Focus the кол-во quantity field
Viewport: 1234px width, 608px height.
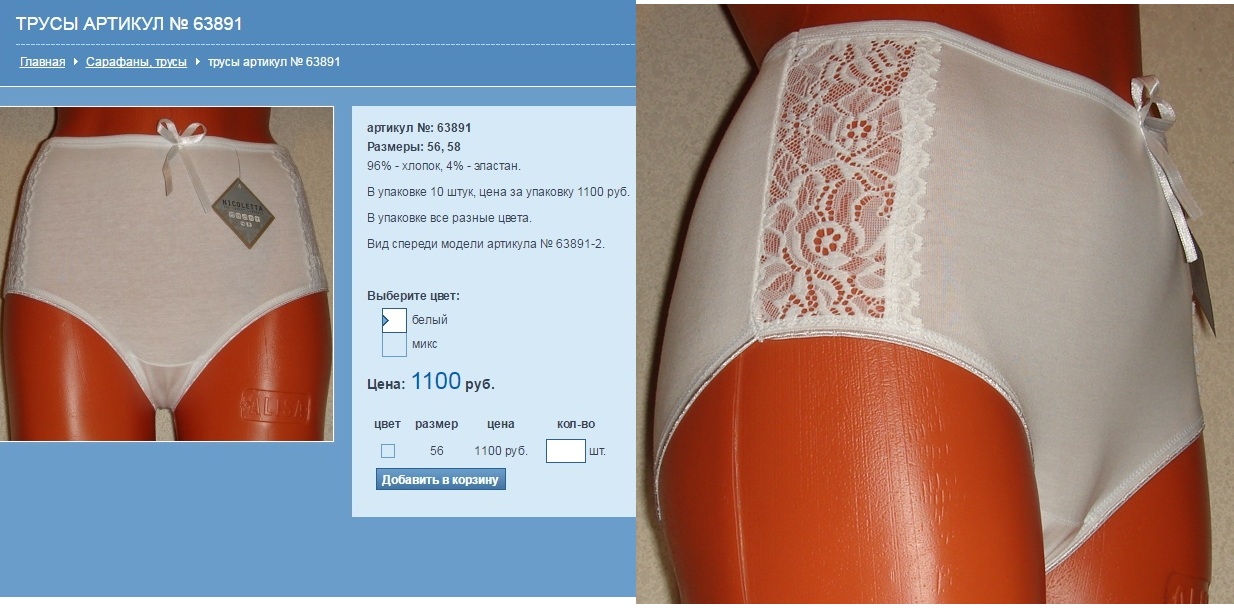pos(565,451)
